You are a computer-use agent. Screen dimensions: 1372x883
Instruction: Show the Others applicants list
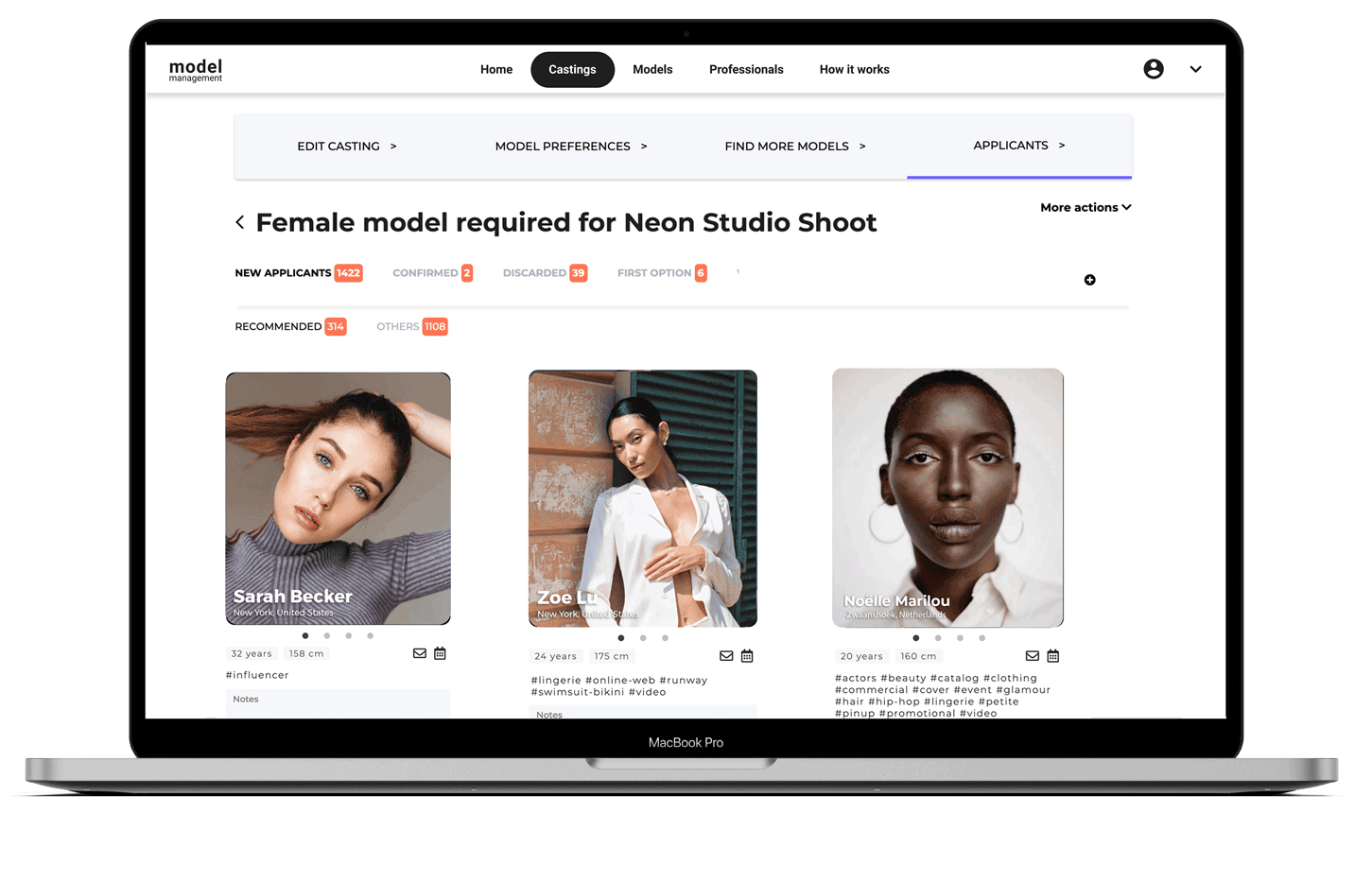[411, 327]
